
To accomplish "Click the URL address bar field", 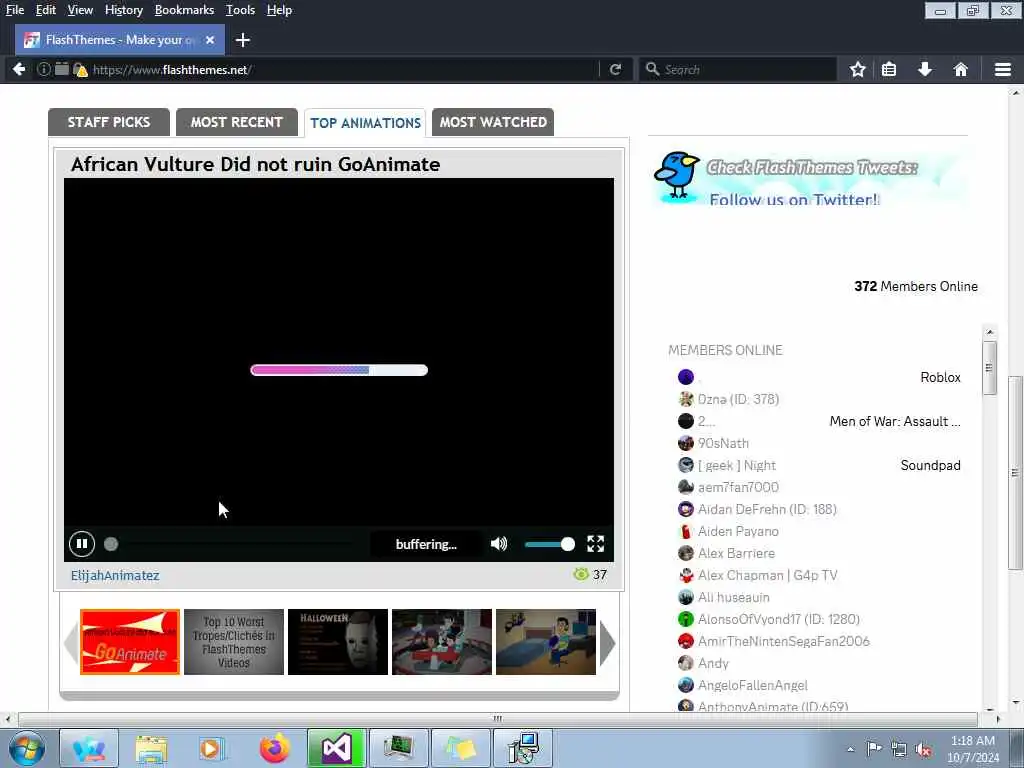I will (343, 69).
